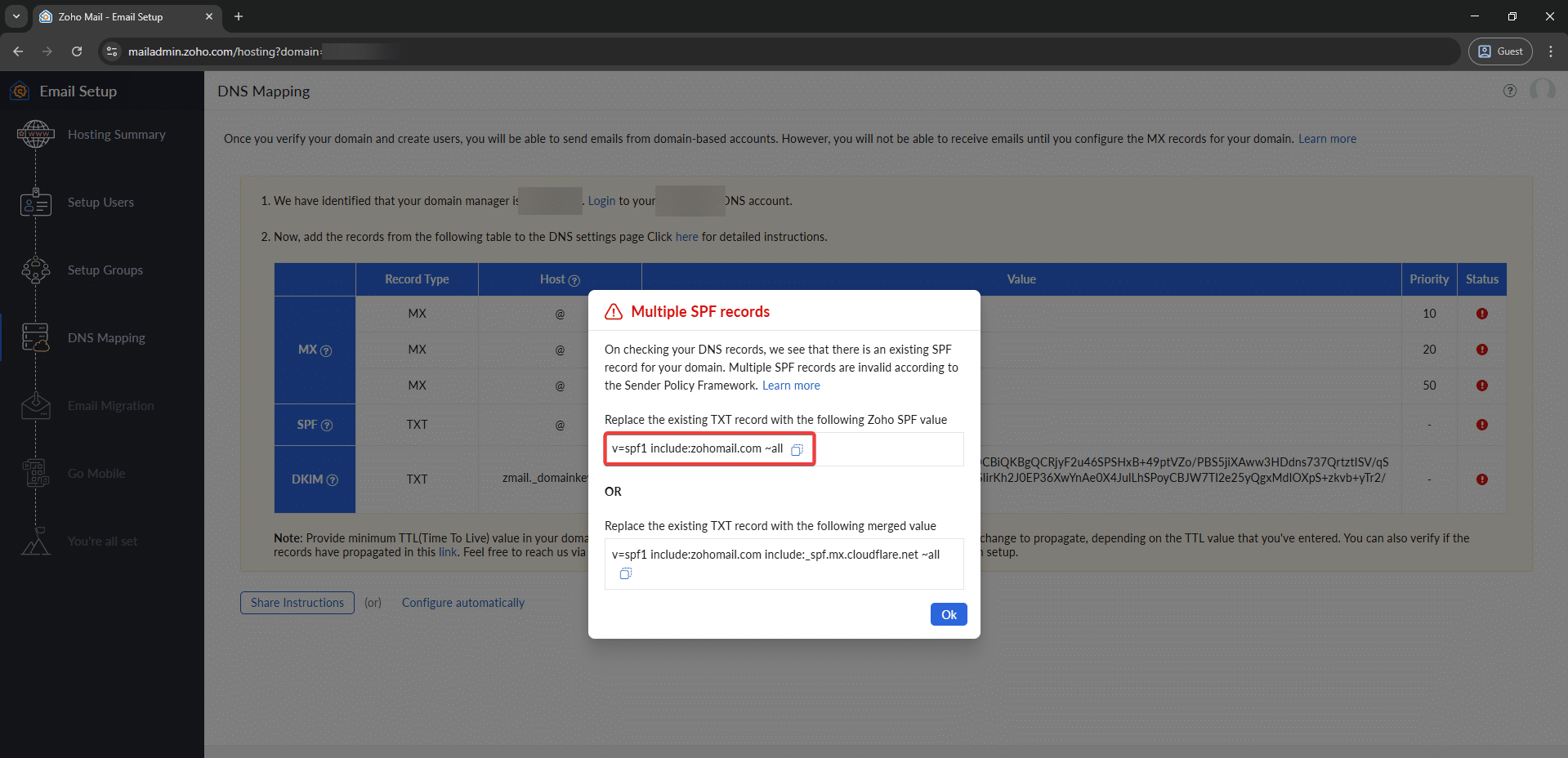Open the browser tab search dropdown
Screen dimensions: 1568x758
(x=16, y=16)
